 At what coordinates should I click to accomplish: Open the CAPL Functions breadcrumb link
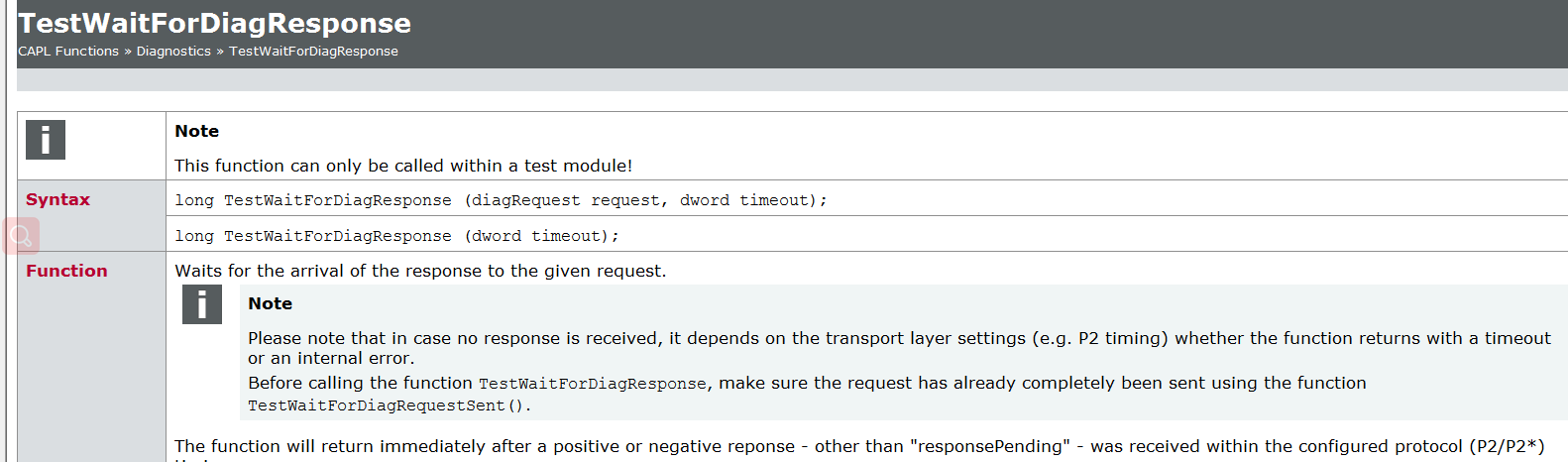click(68, 52)
